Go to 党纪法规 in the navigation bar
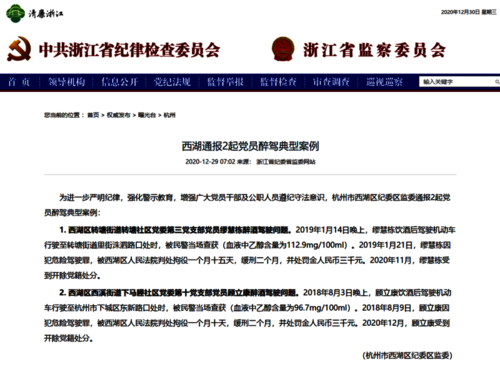500x369 pixels. tap(172, 82)
